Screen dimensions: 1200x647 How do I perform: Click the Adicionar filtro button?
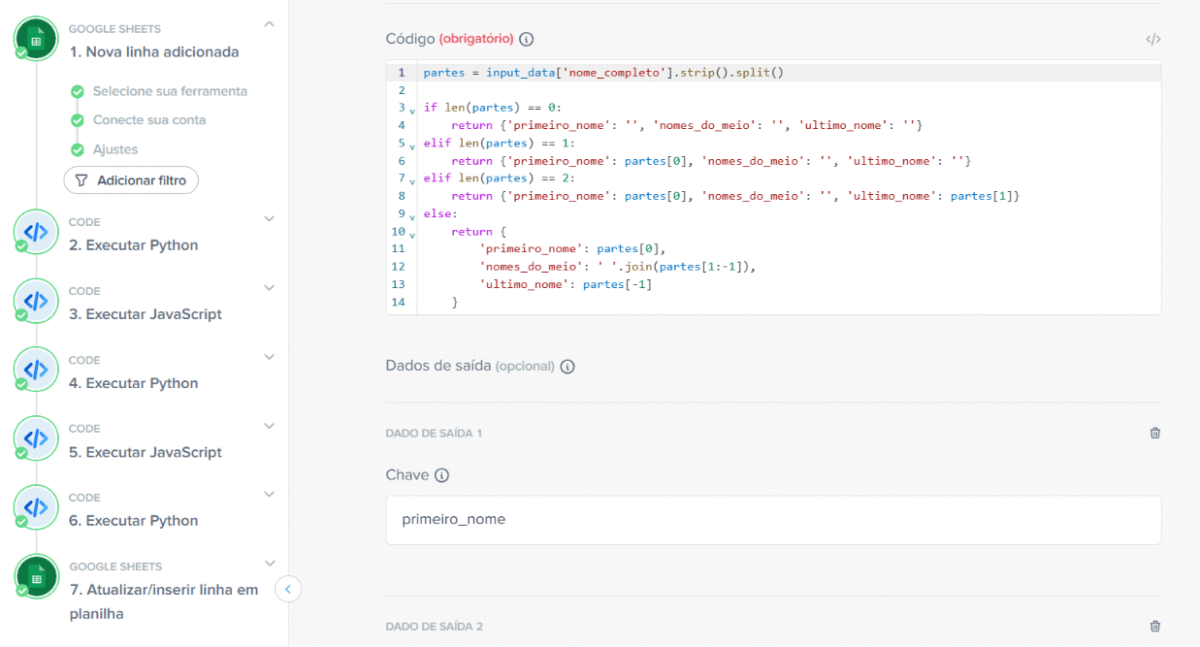click(131, 181)
